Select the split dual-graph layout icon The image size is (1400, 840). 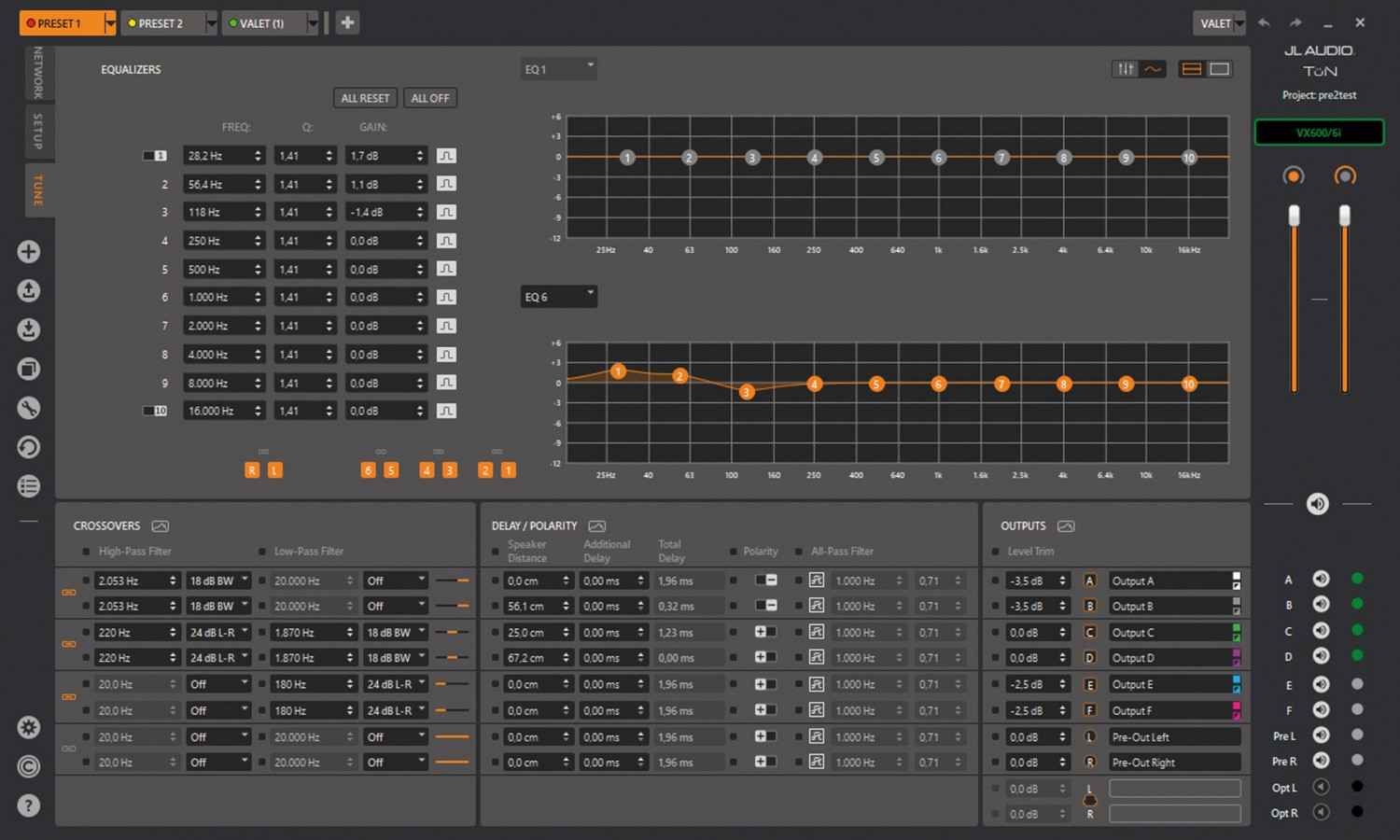[1191, 69]
